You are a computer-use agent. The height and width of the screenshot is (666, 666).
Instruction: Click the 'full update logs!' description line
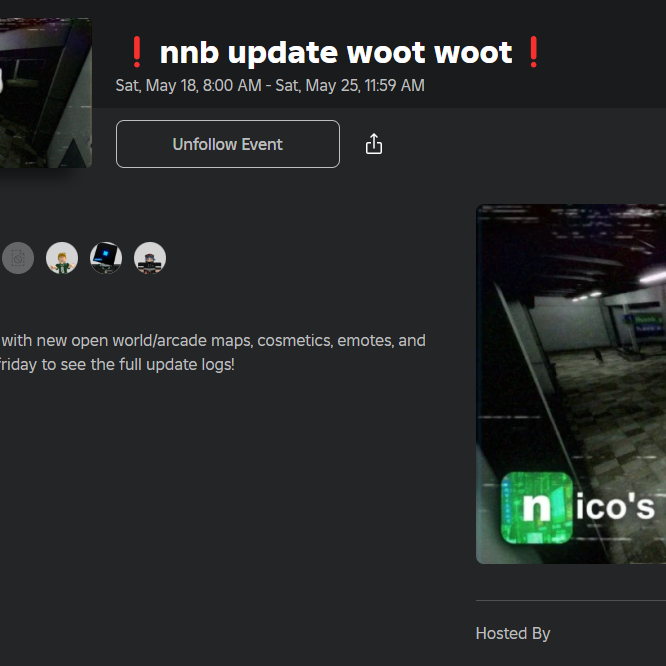point(117,364)
